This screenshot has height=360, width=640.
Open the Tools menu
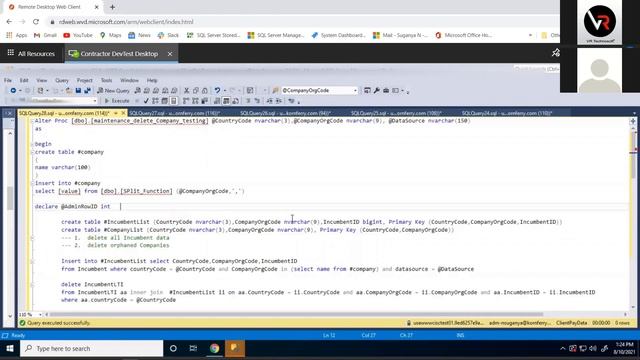(x=106, y=80)
